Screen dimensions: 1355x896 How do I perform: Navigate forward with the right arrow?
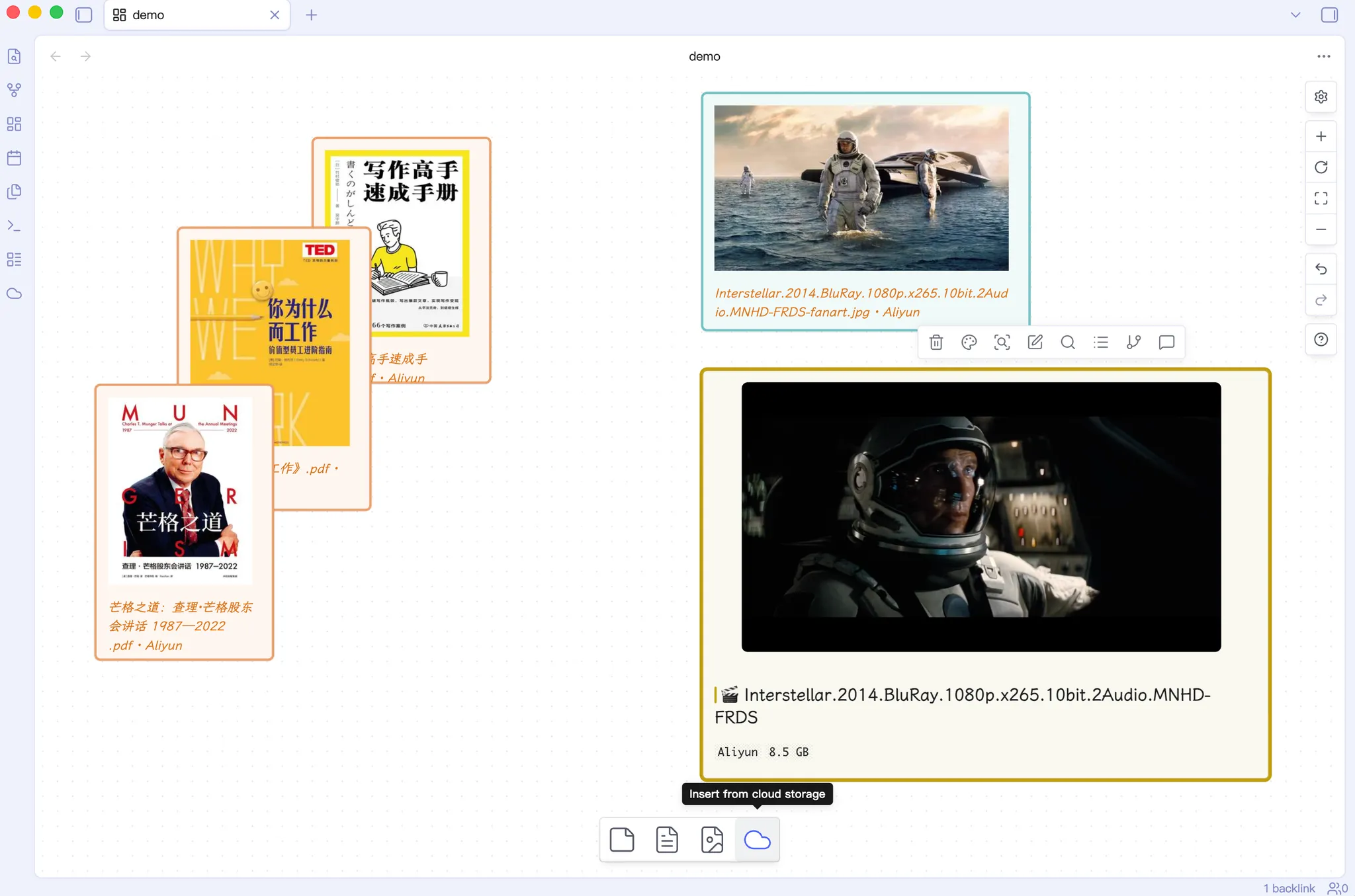[85, 56]
